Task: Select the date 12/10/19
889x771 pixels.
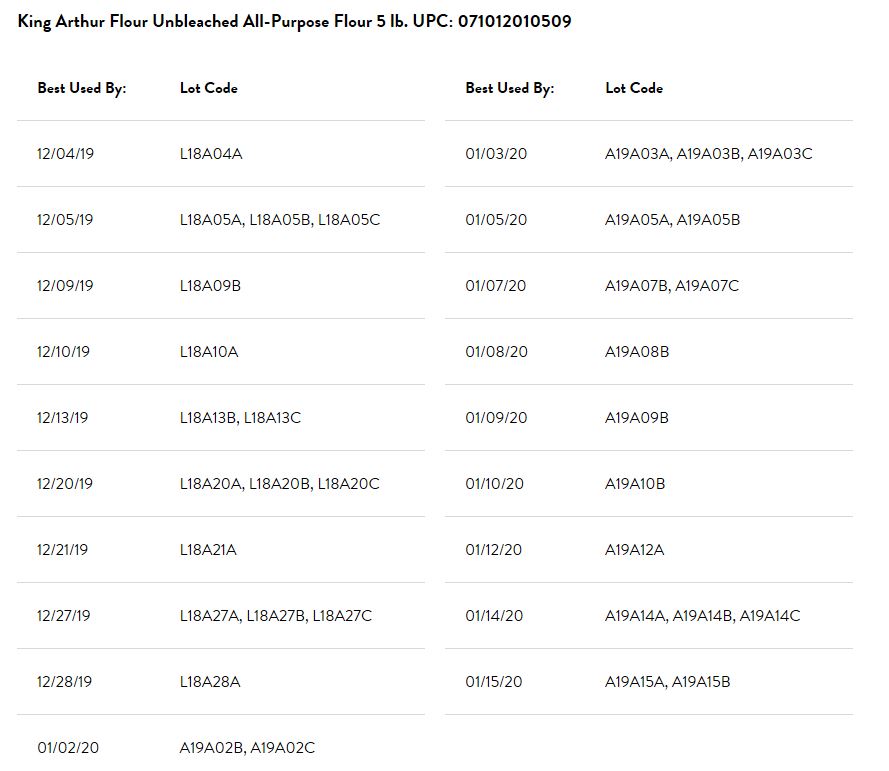Action: [63, 352]
